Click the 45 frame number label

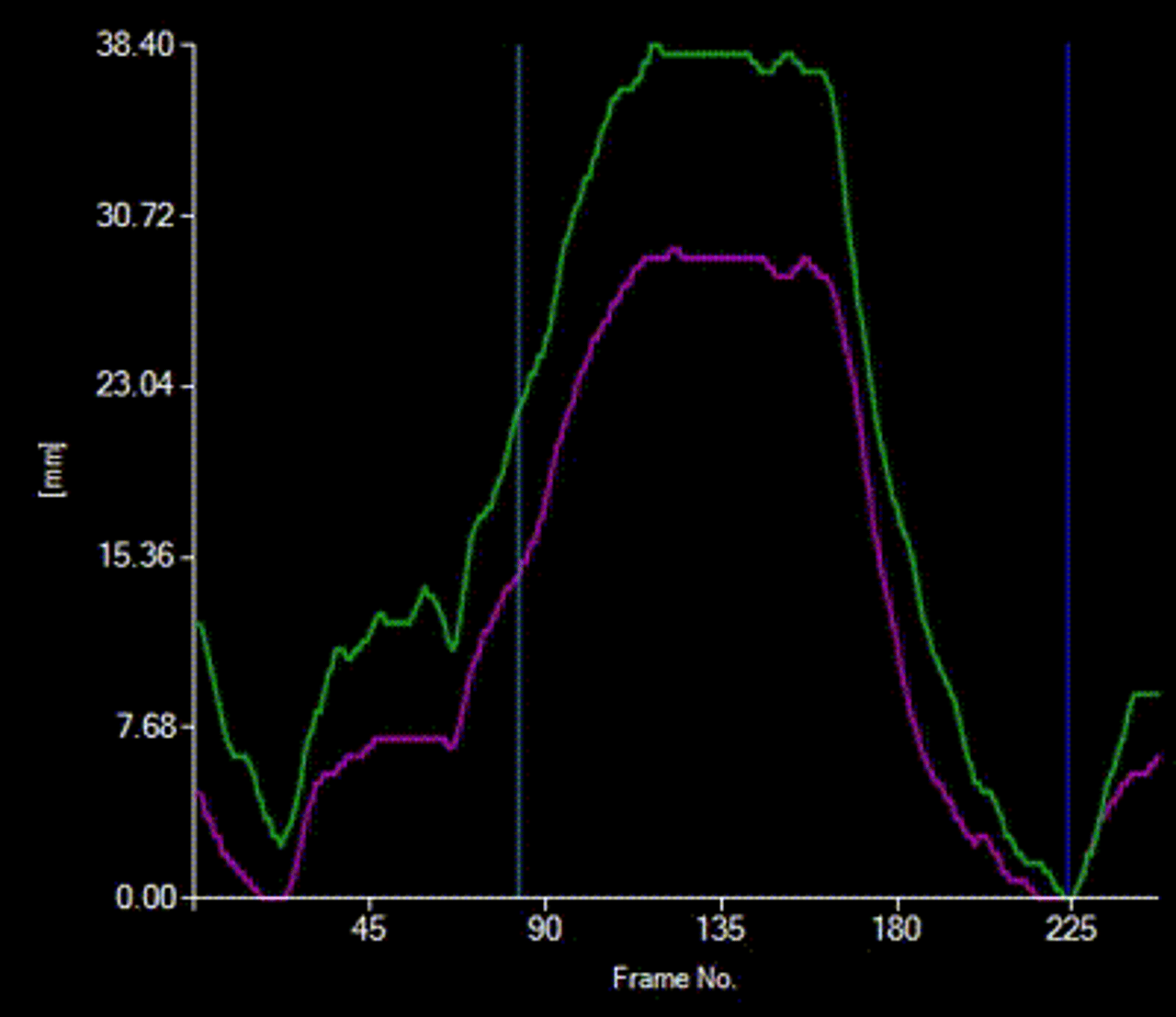[368, 929]
